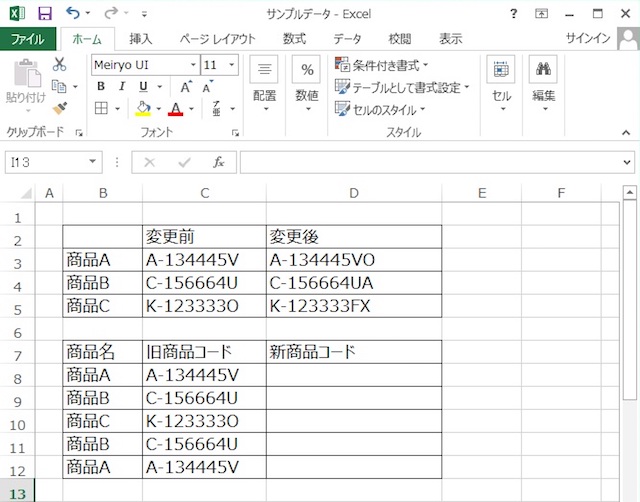
Task: Switch to the 表示 tab
Action: [x=451, y=39]
